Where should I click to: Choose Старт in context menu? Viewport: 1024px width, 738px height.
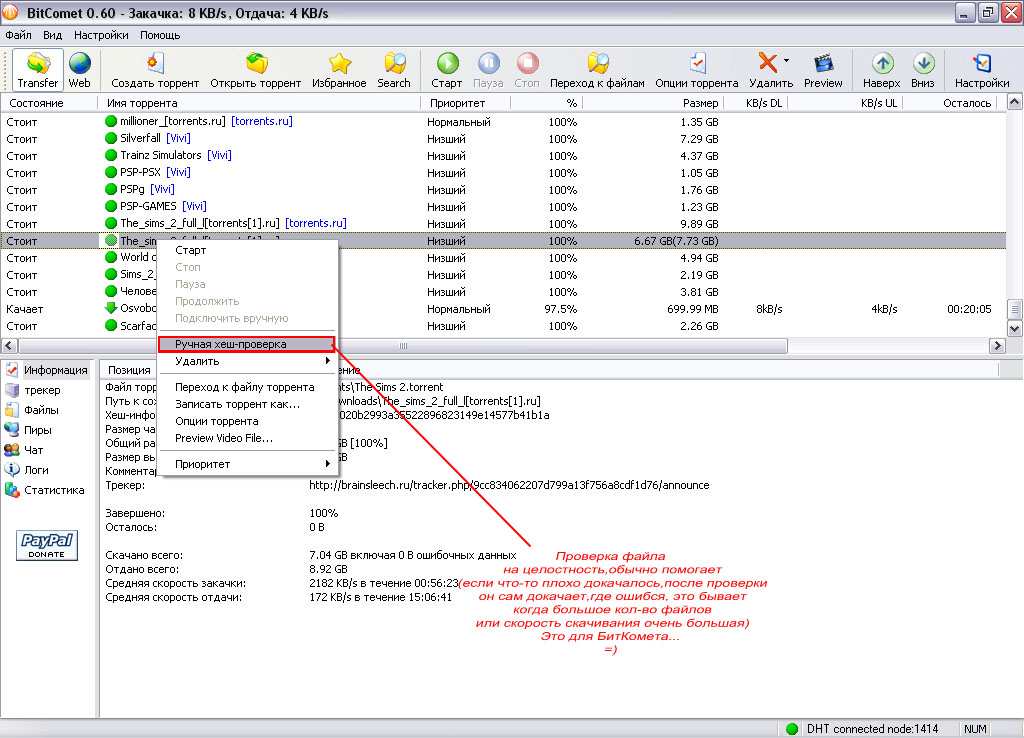[248, 250]
